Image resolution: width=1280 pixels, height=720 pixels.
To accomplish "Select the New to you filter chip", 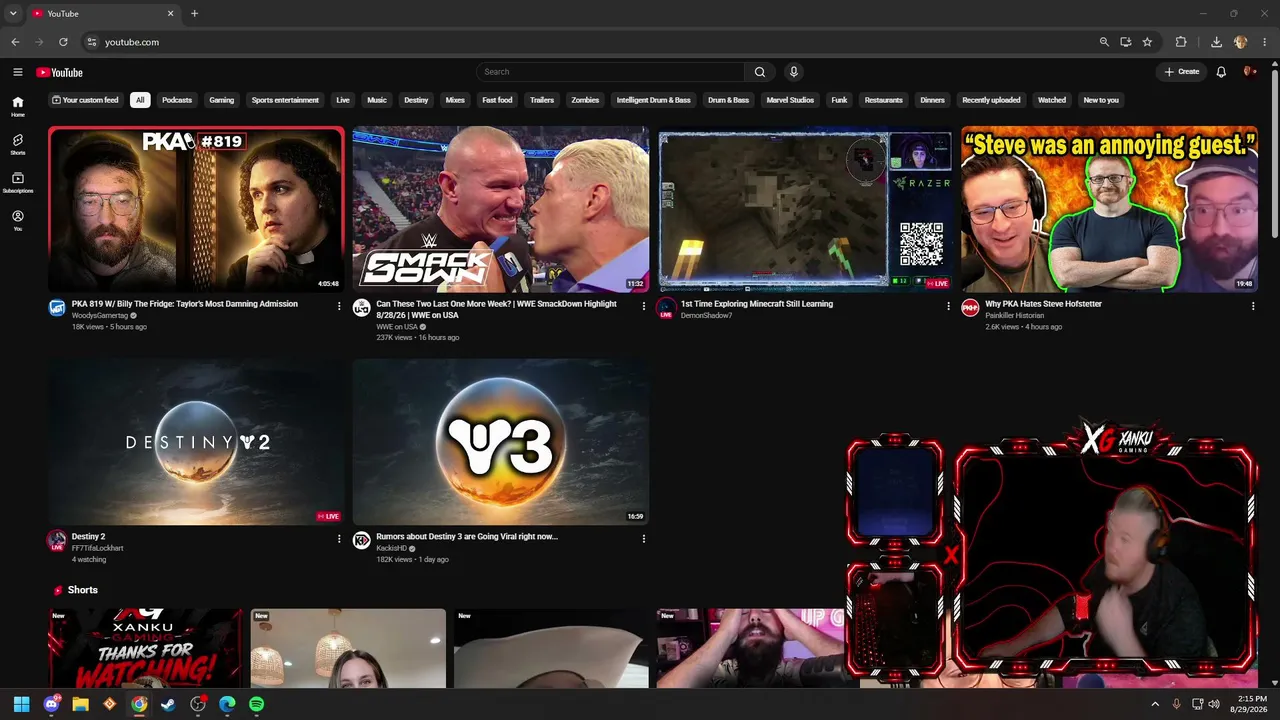I will click(x=1101, y=100).
